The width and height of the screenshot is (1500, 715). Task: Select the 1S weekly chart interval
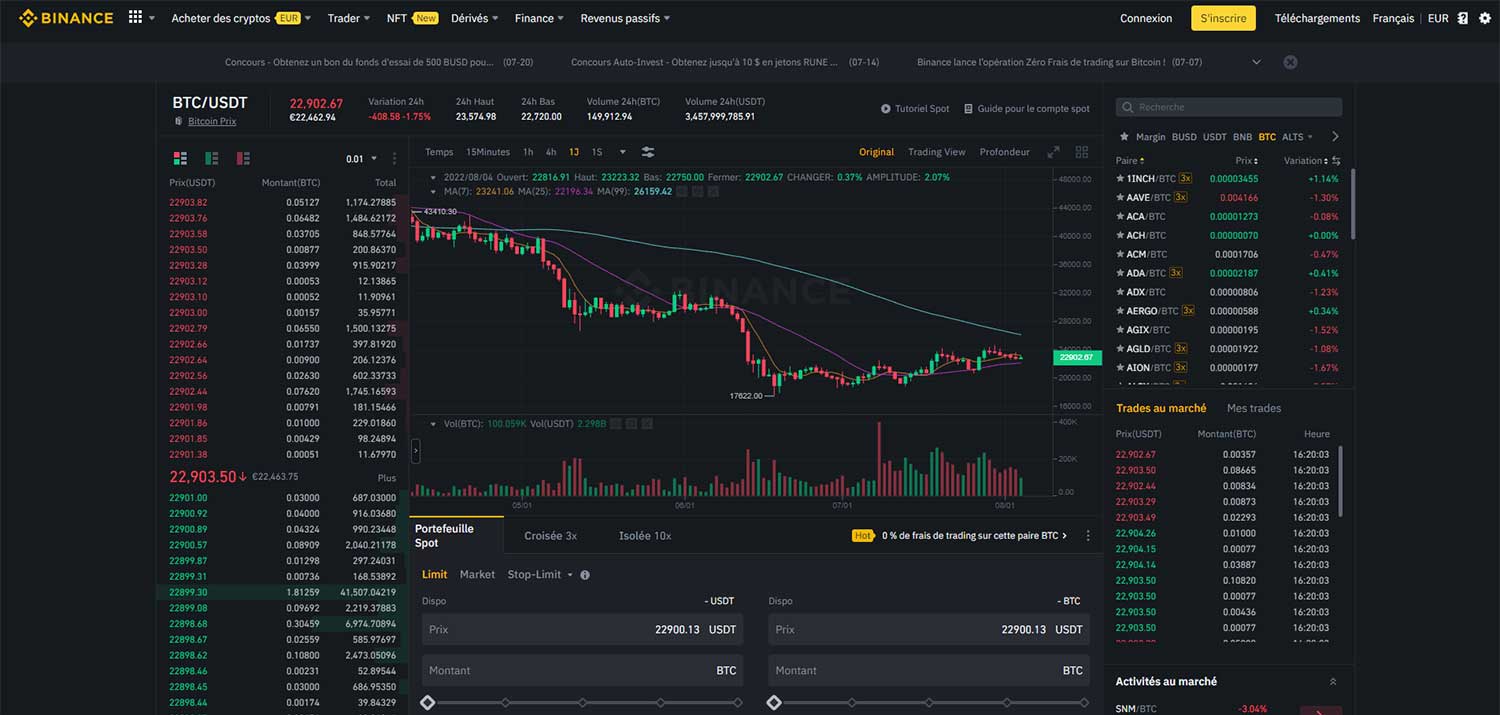click(x=597, y=152)
